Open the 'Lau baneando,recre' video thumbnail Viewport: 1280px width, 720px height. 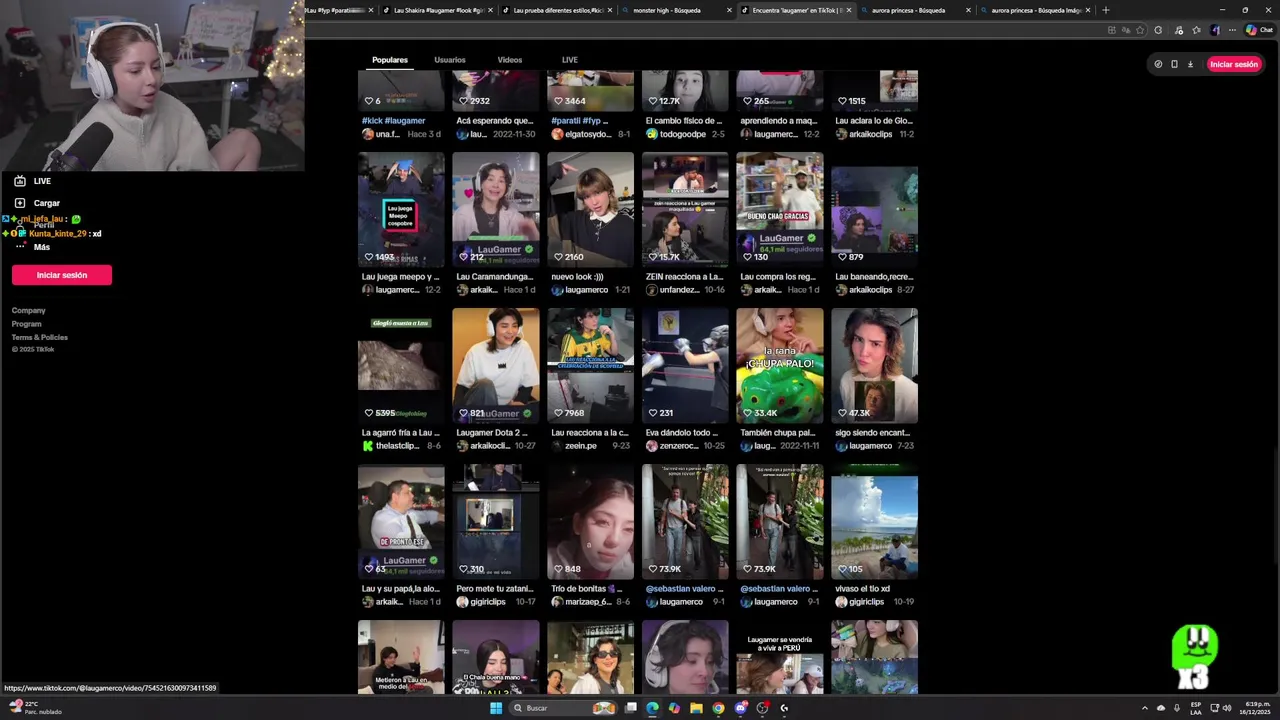click(x=874, y=209)
